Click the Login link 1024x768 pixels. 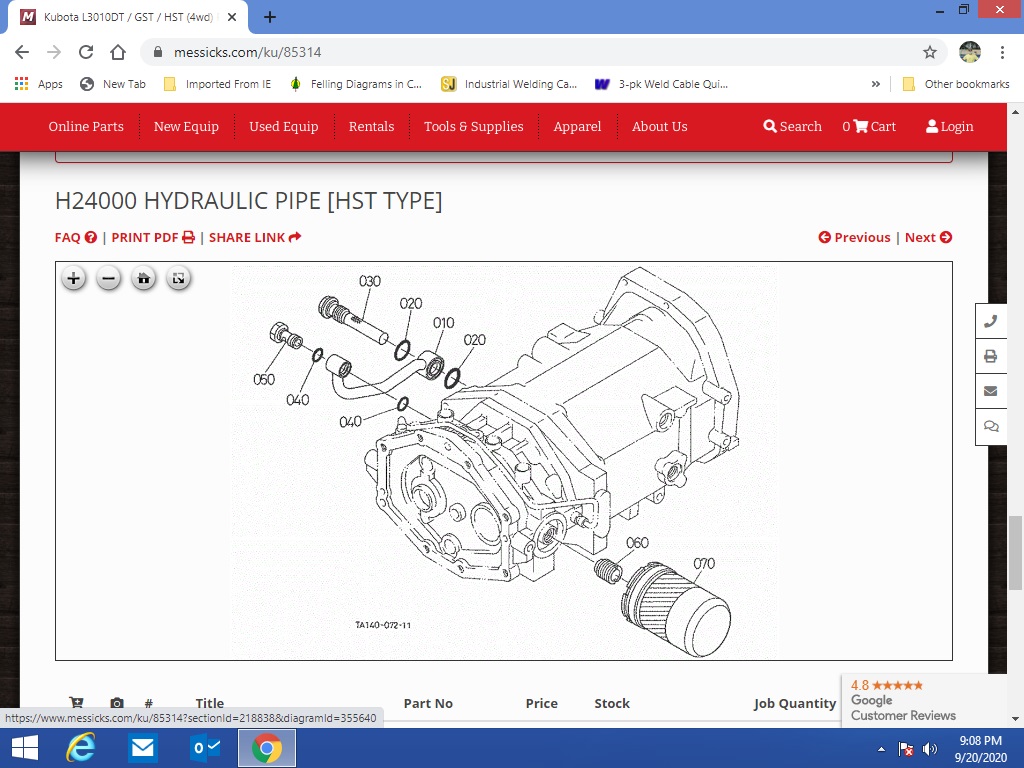click(x=950, y=127)
